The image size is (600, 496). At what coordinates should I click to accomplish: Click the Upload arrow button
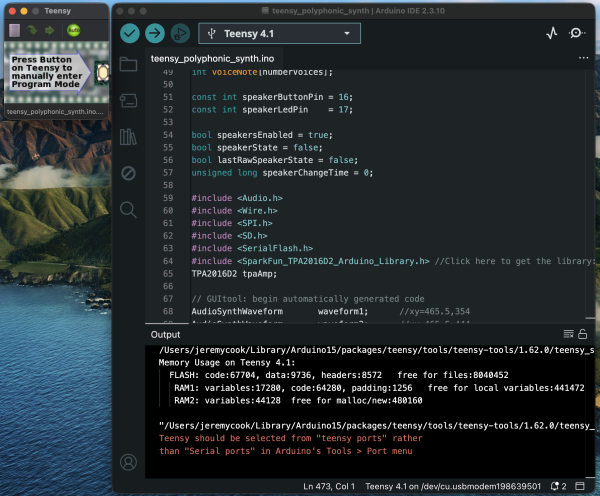(155, 33)
